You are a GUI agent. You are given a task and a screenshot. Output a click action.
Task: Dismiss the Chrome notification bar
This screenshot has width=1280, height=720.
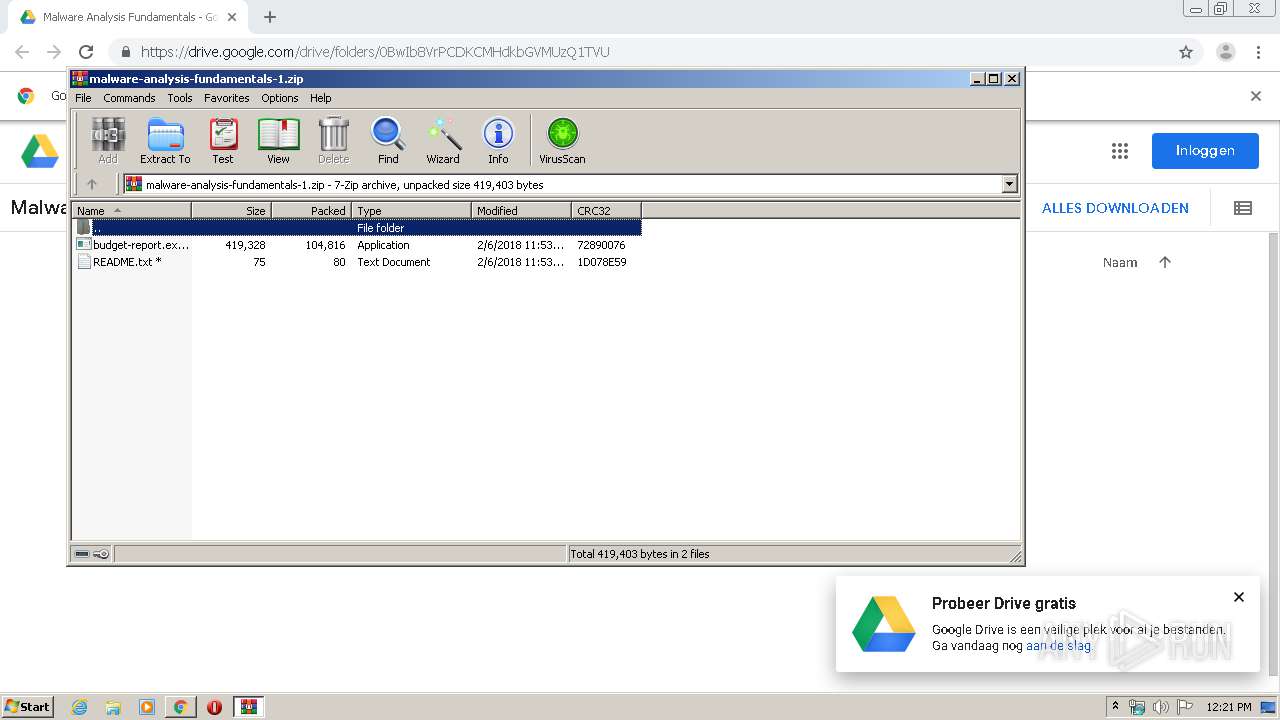tap(1256, 96)
